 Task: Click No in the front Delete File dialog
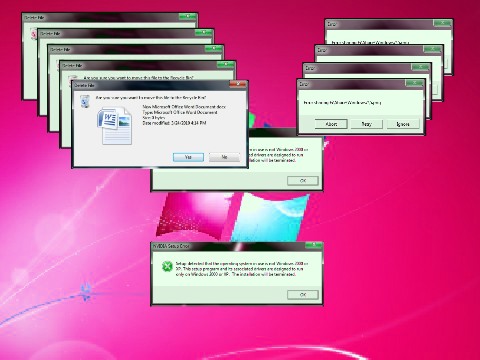(224, 157)
